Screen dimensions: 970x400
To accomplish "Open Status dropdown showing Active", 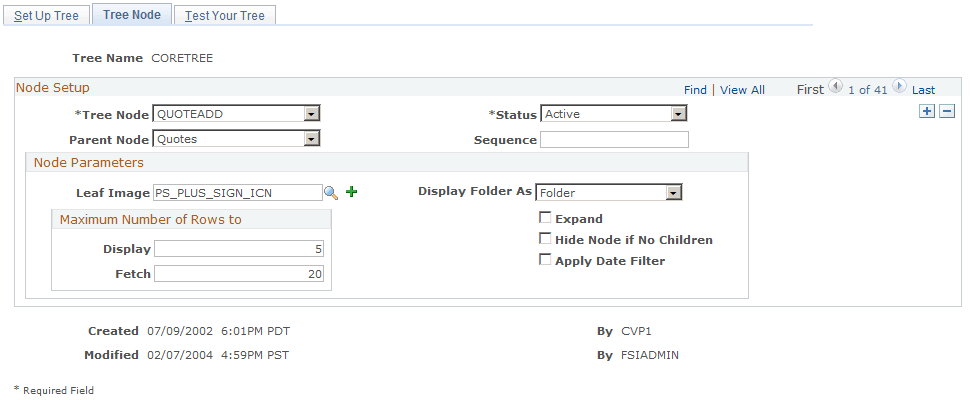I will [614, 114].
